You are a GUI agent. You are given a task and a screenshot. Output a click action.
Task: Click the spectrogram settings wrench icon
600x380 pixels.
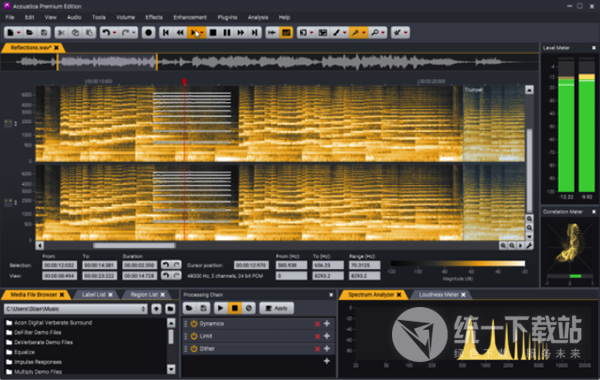(529, 246)
